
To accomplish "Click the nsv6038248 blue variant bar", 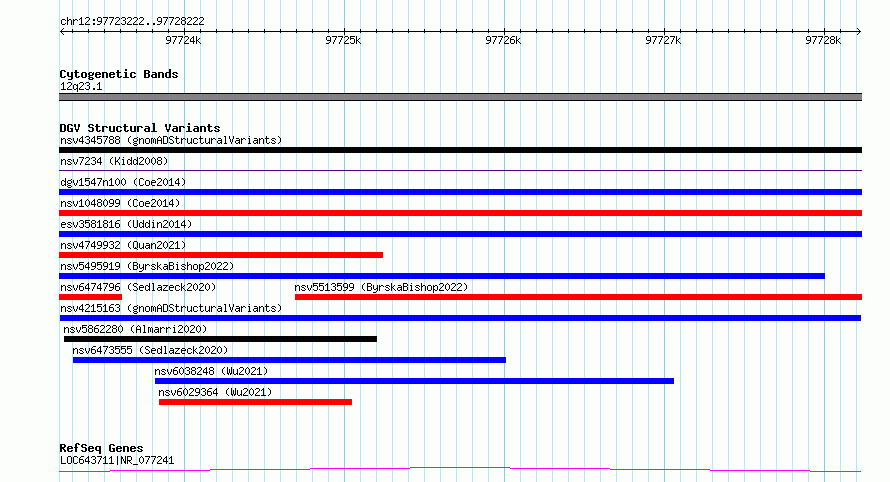I will pyautogui.click(x=414, y=382).
